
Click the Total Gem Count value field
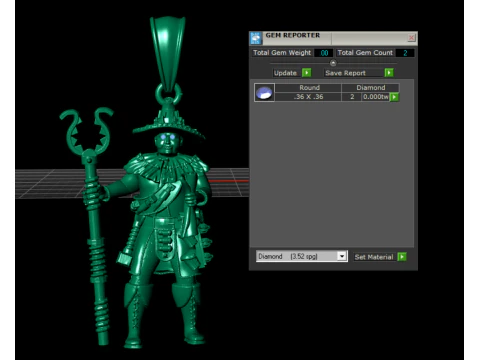tap(405, 53)
